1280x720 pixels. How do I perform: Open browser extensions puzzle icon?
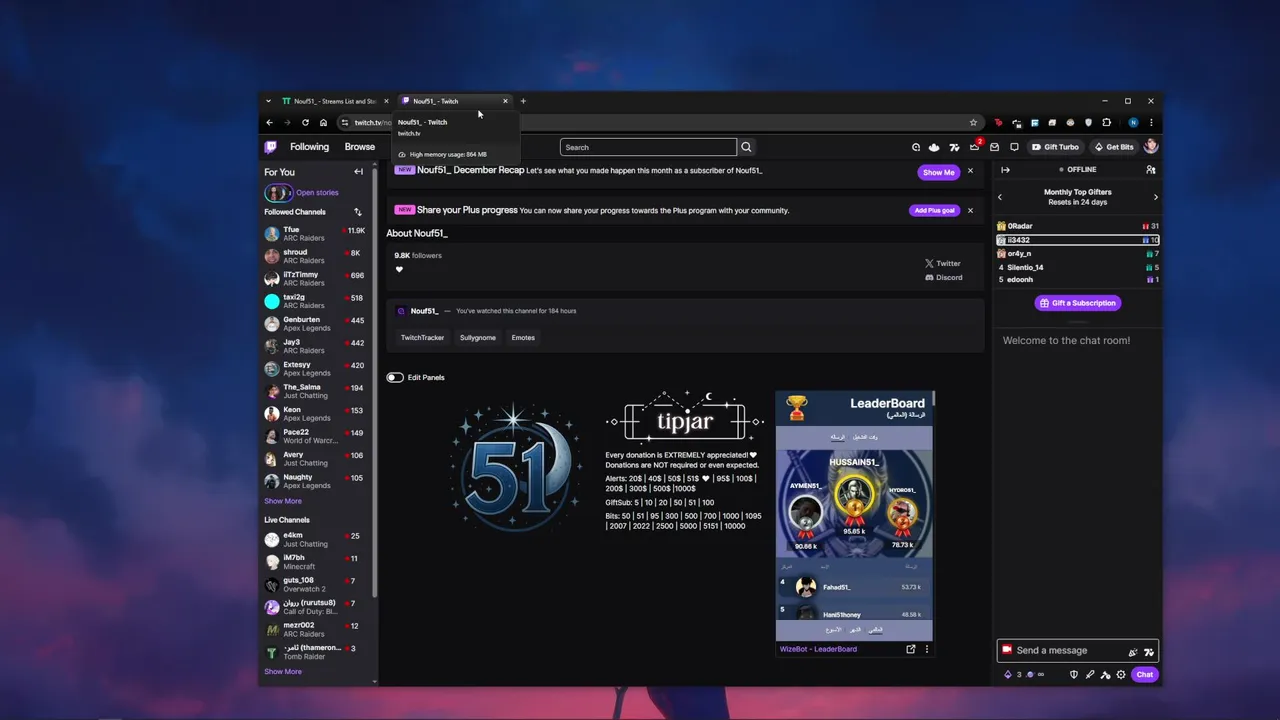coord(1106,123)
